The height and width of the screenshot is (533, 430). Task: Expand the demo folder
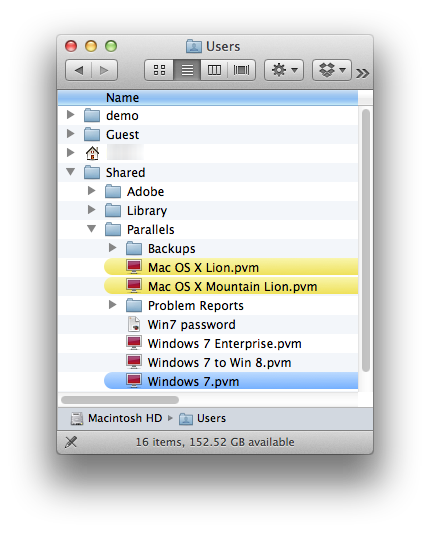click(70, 115)
